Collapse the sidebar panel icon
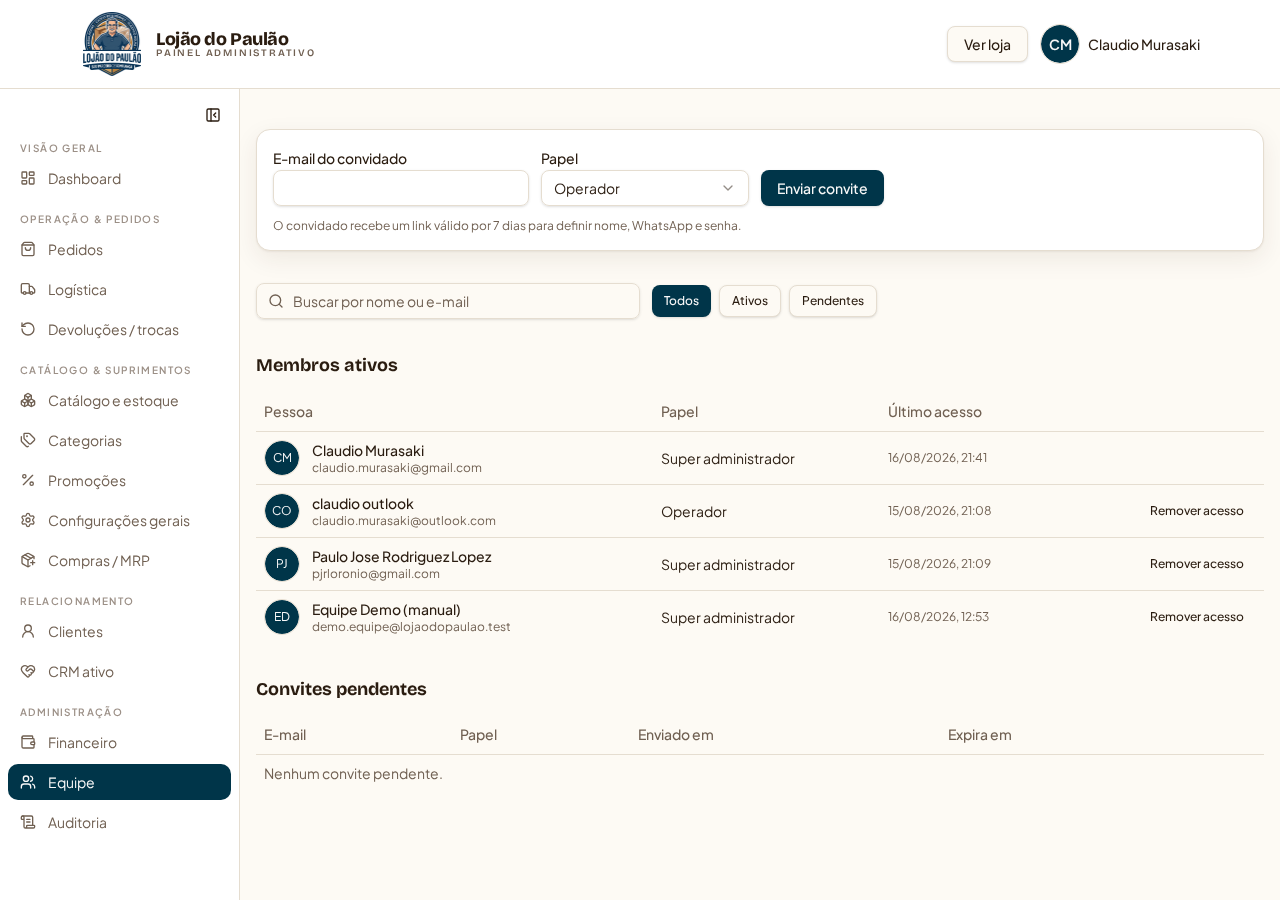1280x900 pixels. pyautogui.click(x=213, y=115)
